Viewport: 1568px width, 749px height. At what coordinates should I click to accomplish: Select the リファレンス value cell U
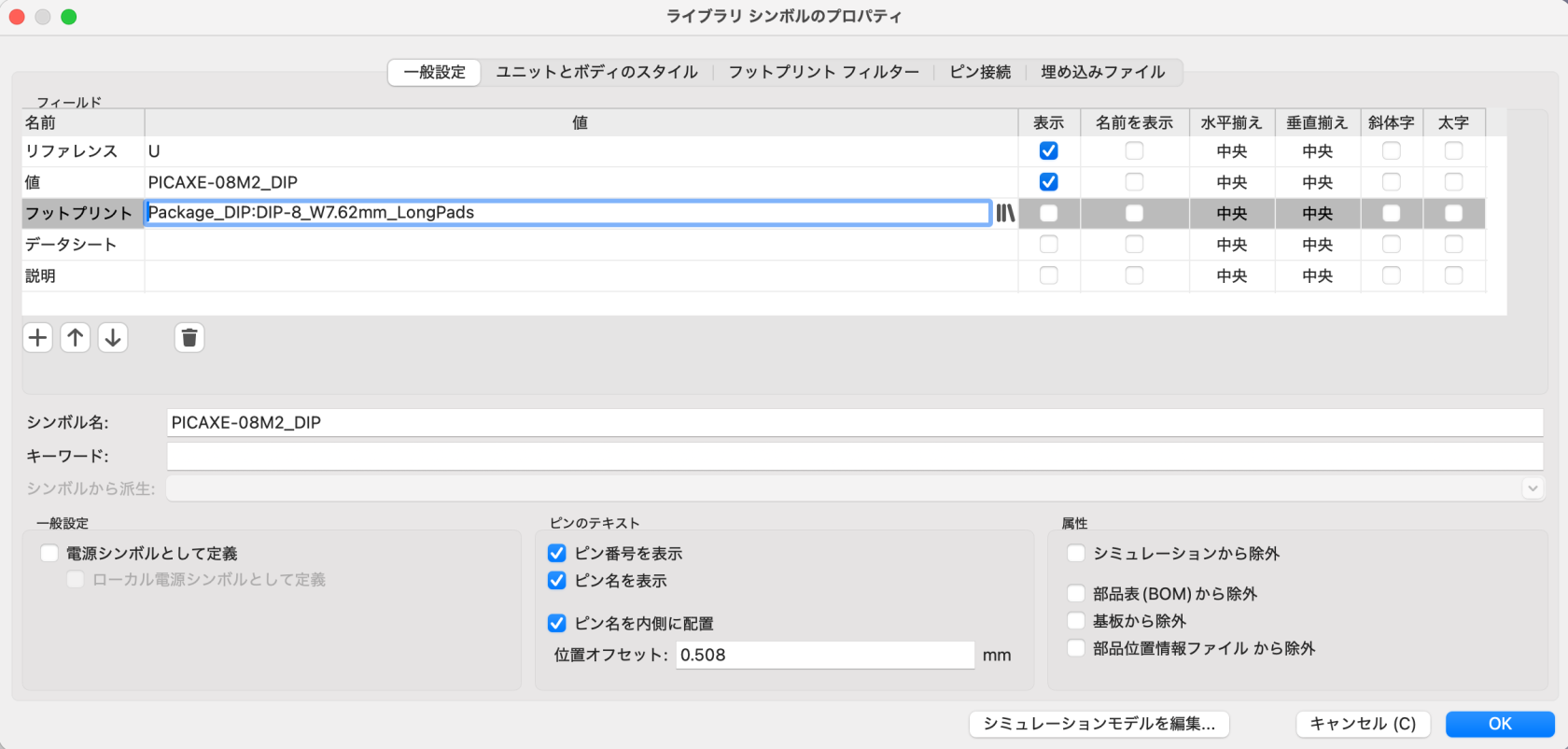[x=581, y=151]
